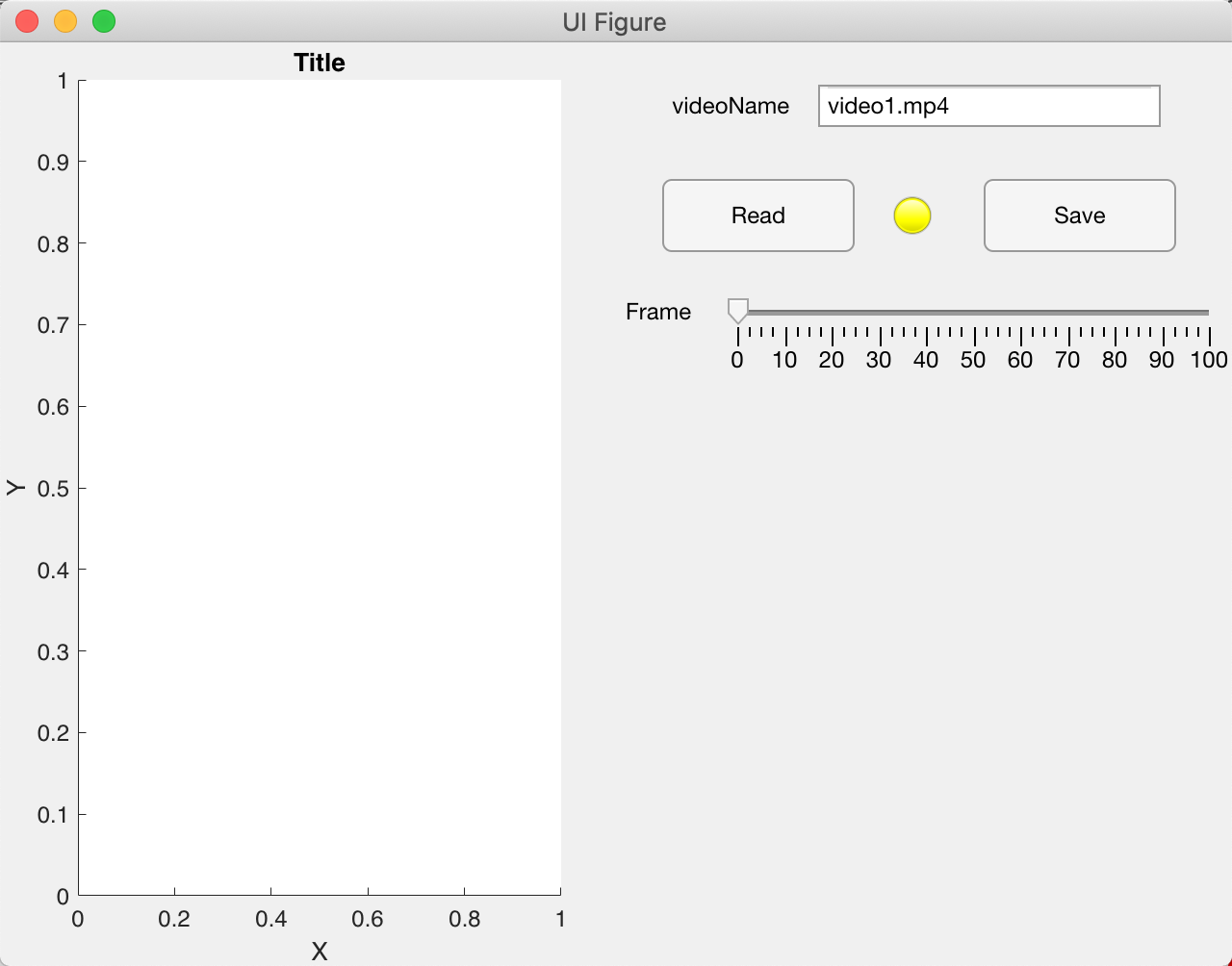The height and width of the screenshot is (966, 1232).
Task: Click the videoName label
Action: [731, 106]
